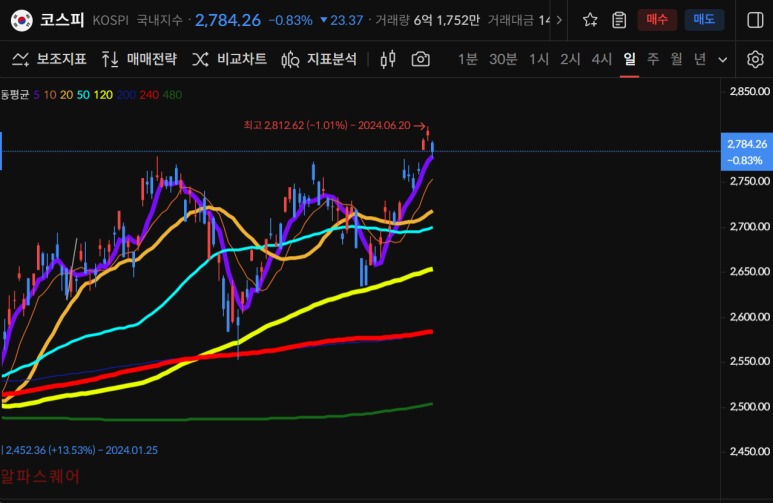Click the 국내지수 category label

[159, 20]
